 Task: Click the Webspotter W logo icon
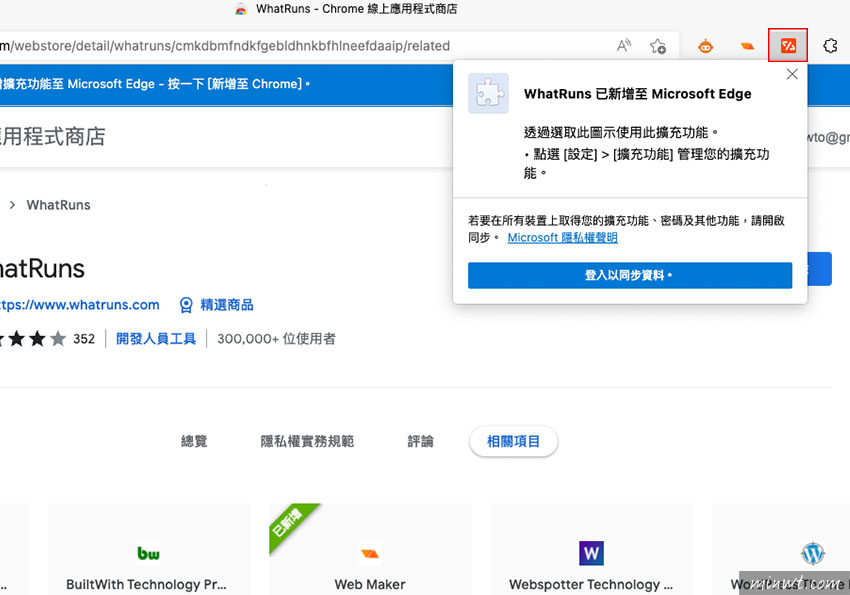(591, 553)
